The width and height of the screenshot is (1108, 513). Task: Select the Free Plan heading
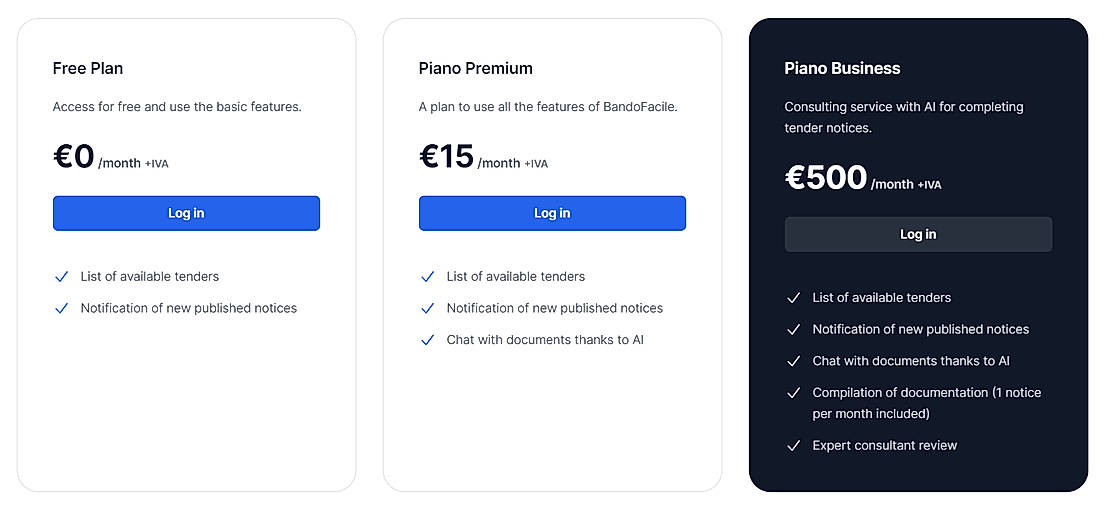(88, 69)
